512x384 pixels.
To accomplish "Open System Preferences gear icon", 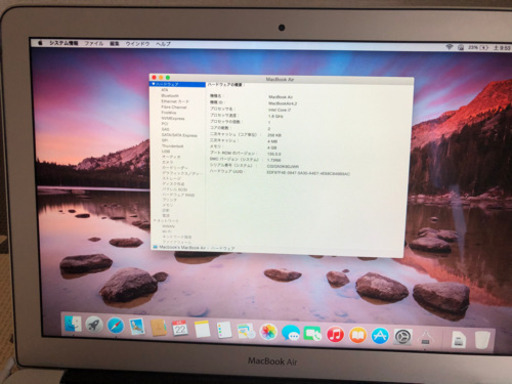I will (x=402, y=337).
